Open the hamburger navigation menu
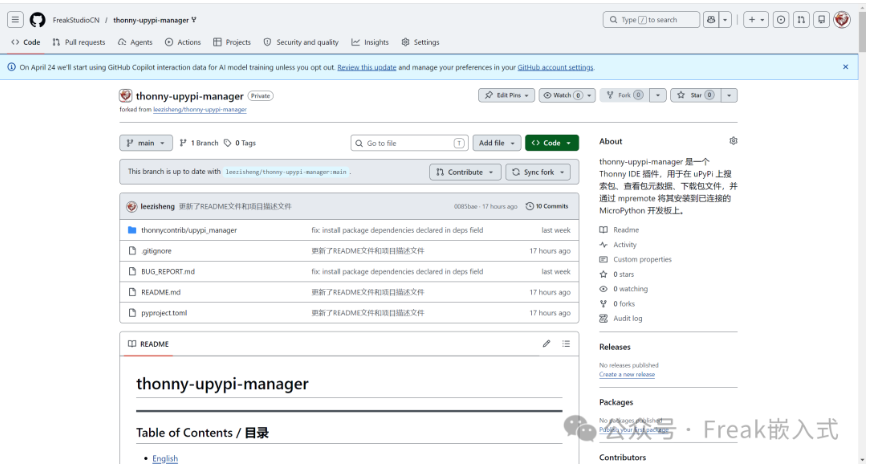Image resolution: width=870 pixels, height=474 pixels. [x=15, y=20]
